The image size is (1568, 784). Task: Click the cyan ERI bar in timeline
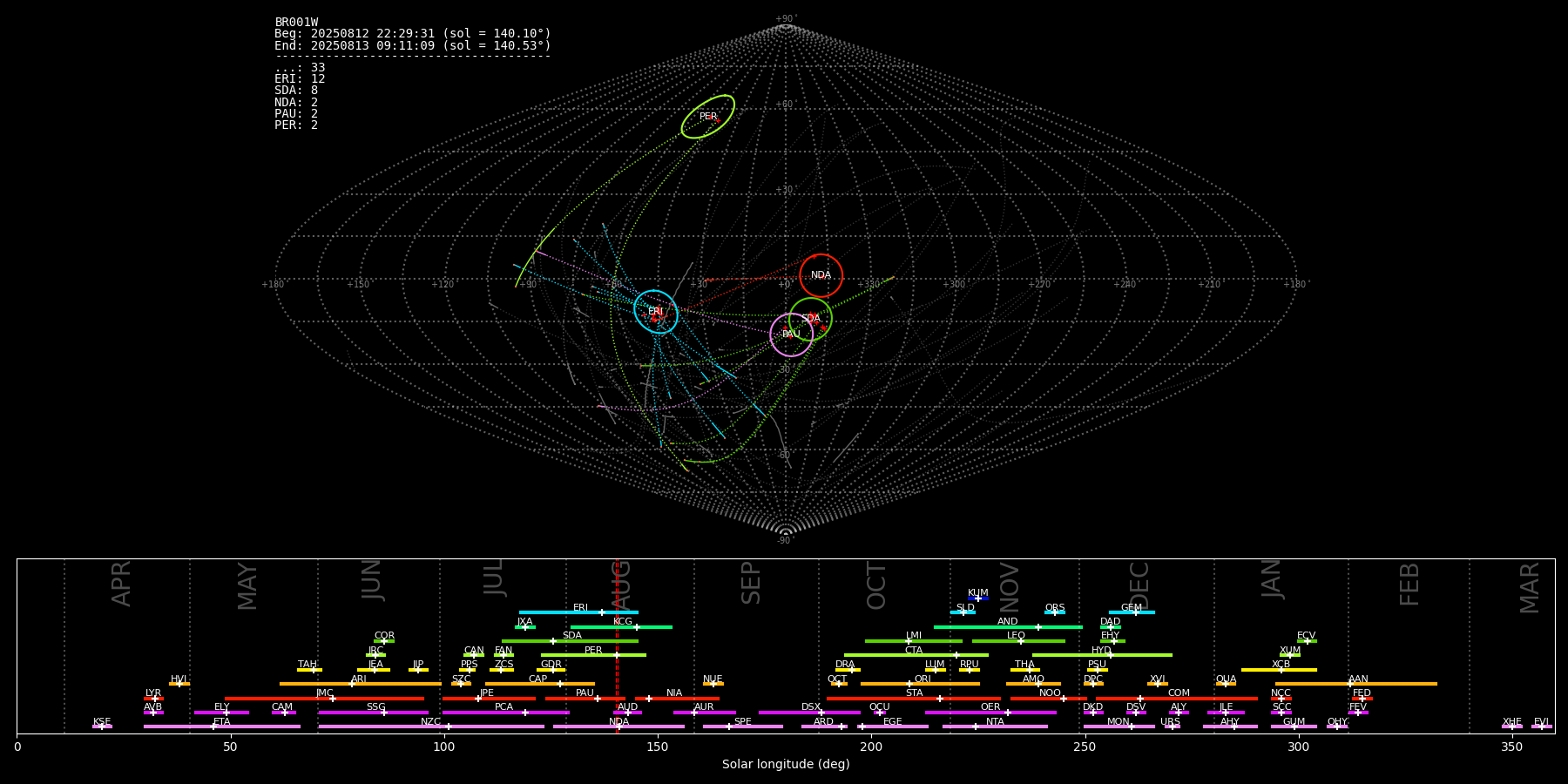(578, 612)
